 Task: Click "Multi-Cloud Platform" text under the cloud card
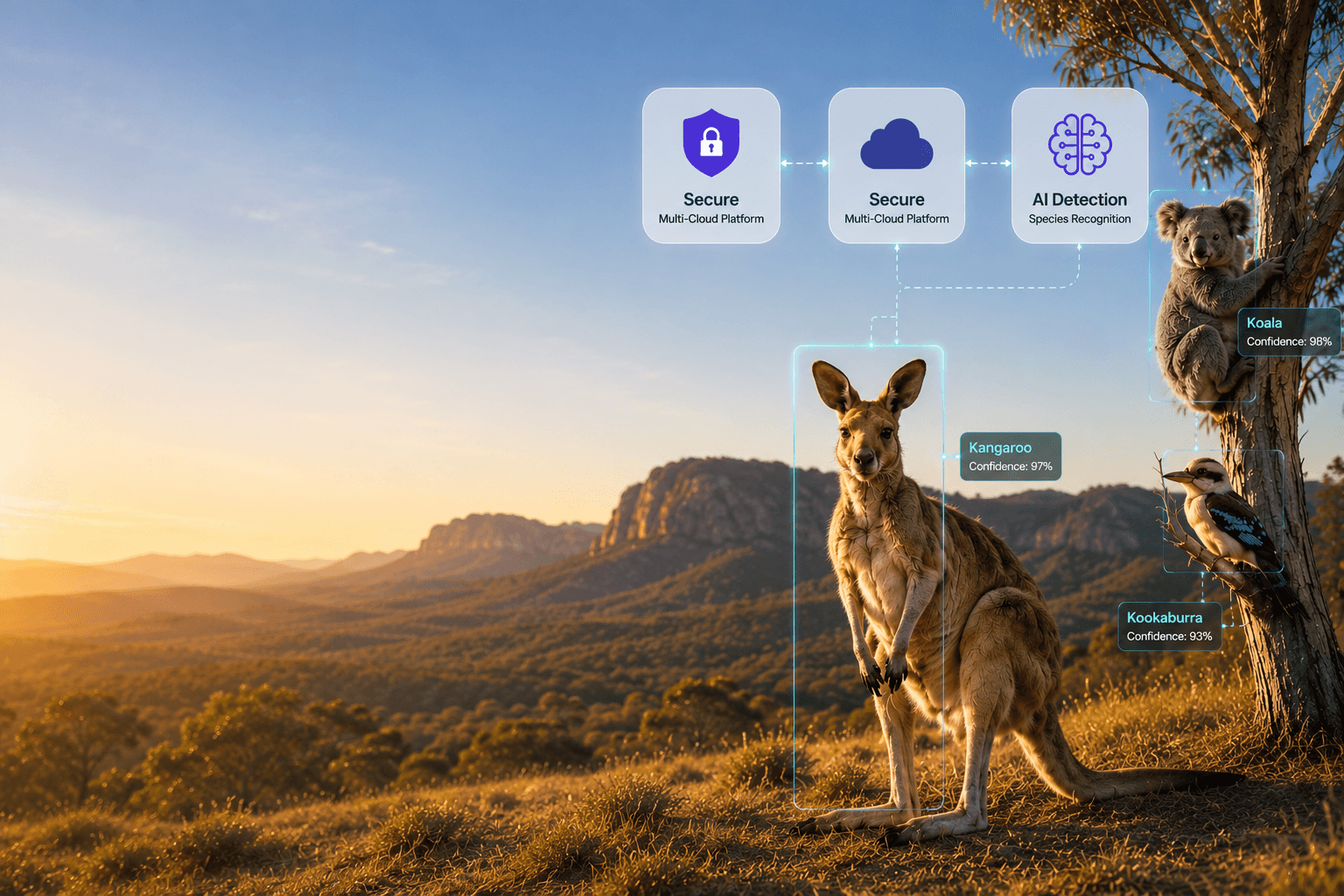pos(897,219)
